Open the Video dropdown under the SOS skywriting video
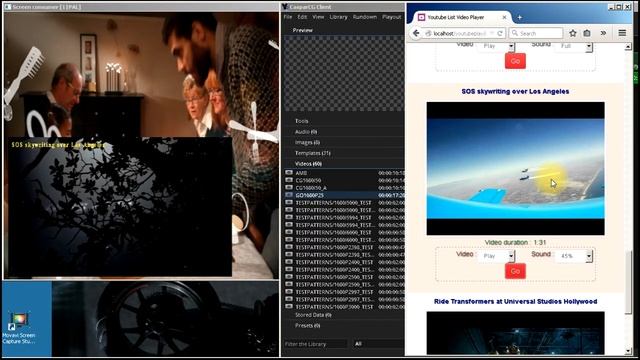 tap(496, 256)
